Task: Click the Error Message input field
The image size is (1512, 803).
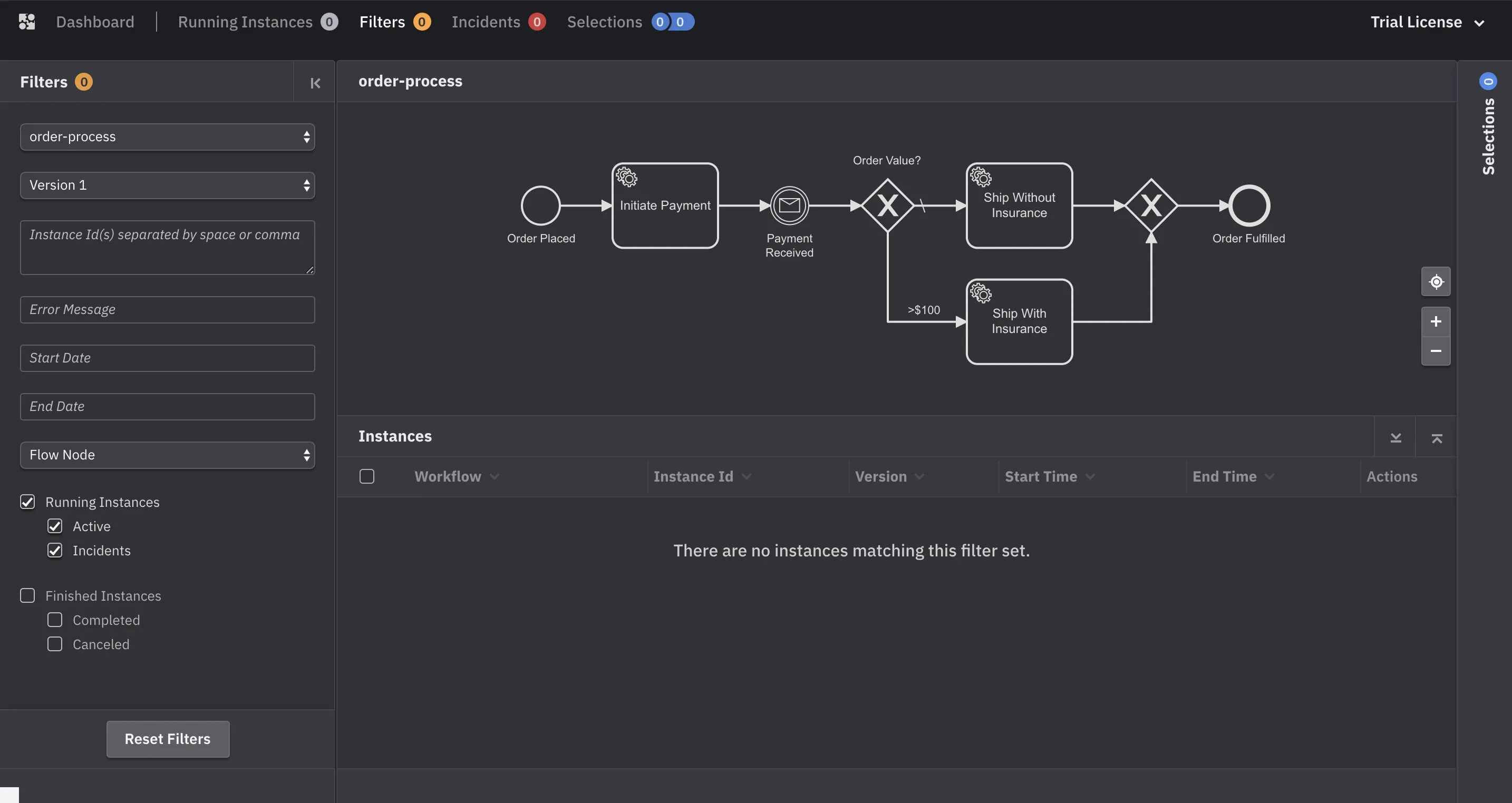Action: coord(167,310)
